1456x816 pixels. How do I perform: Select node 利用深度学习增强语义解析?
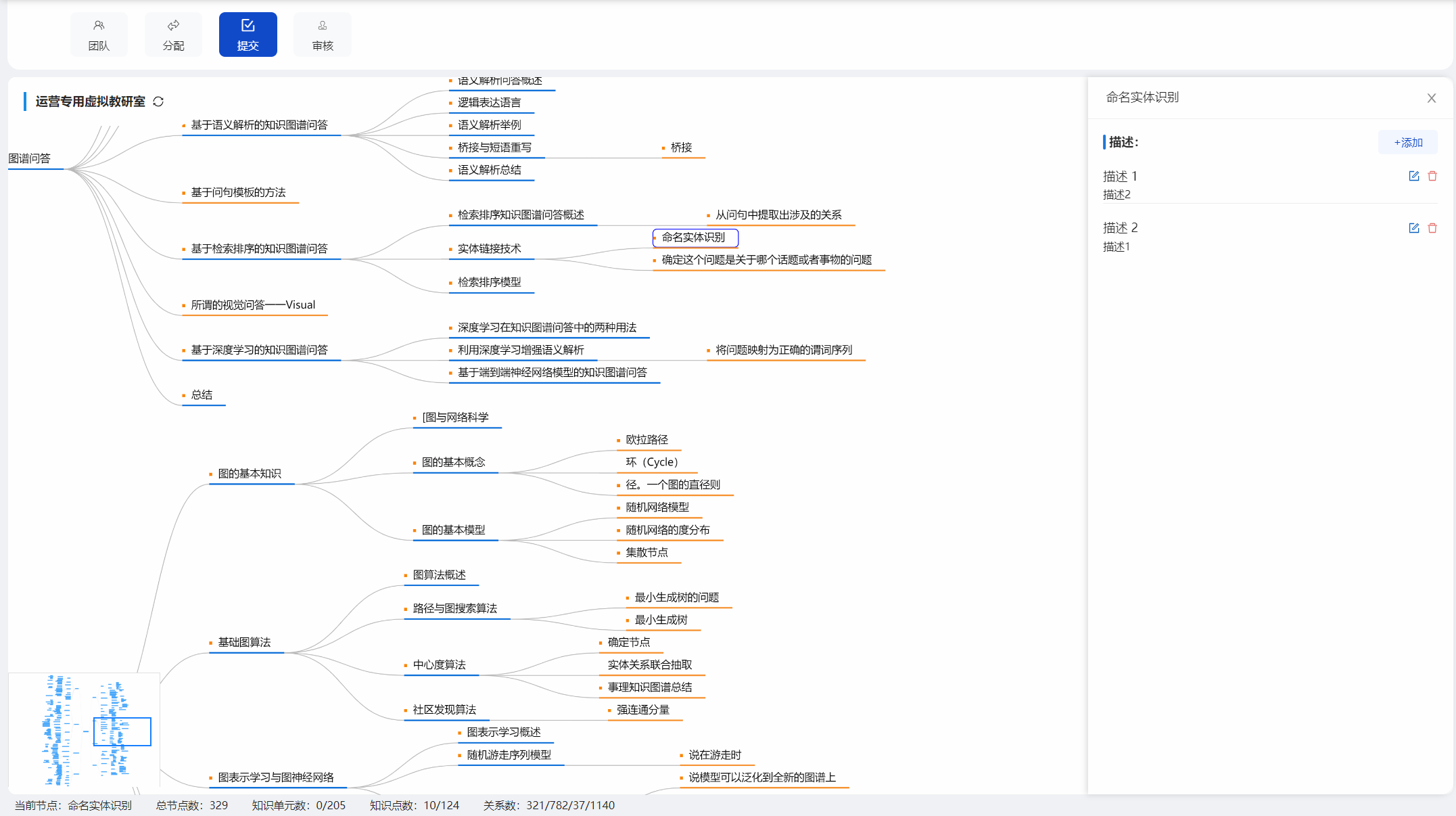point(521,350)
